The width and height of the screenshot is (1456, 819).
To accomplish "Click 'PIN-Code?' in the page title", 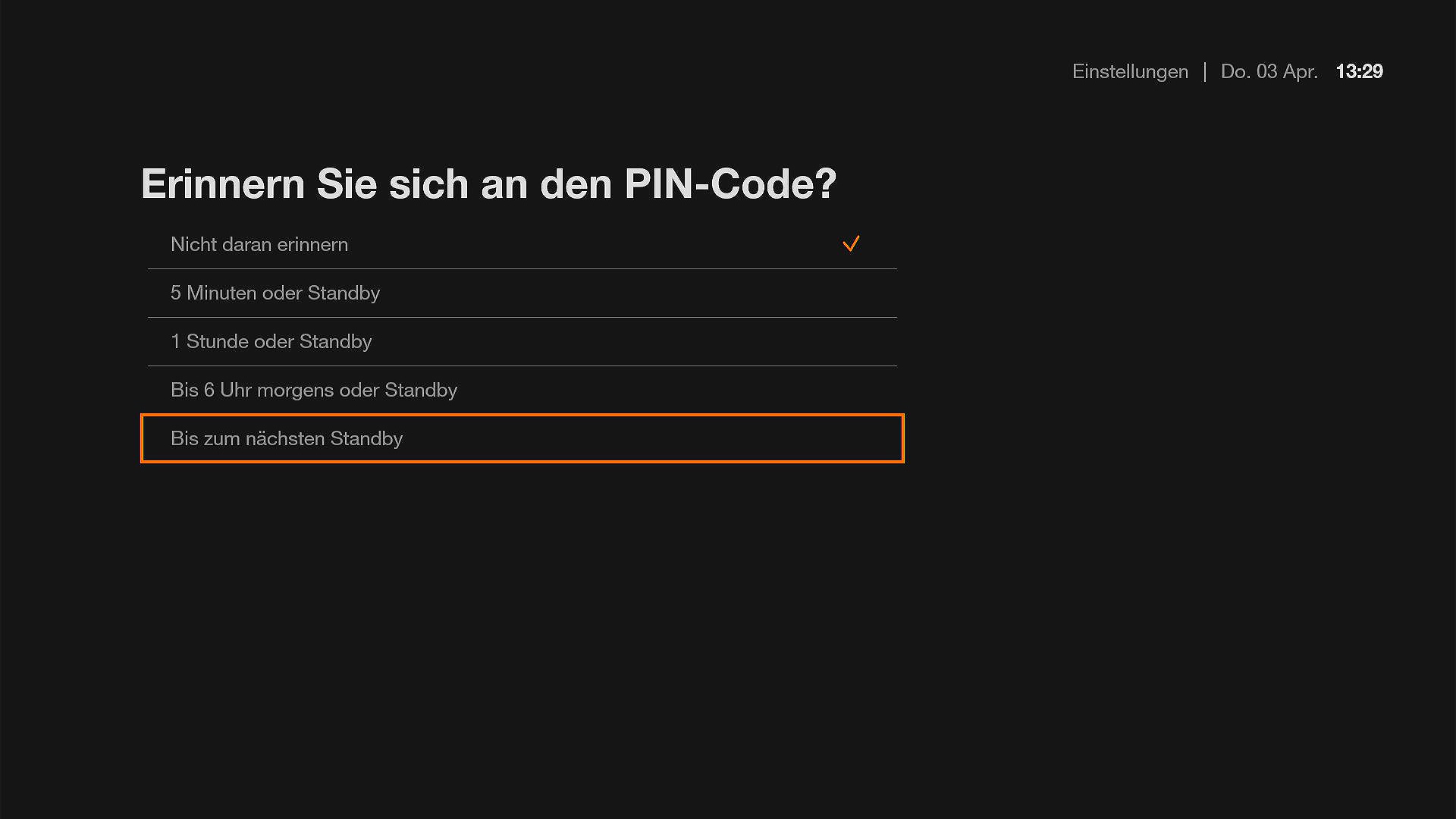I will [730, 184].
